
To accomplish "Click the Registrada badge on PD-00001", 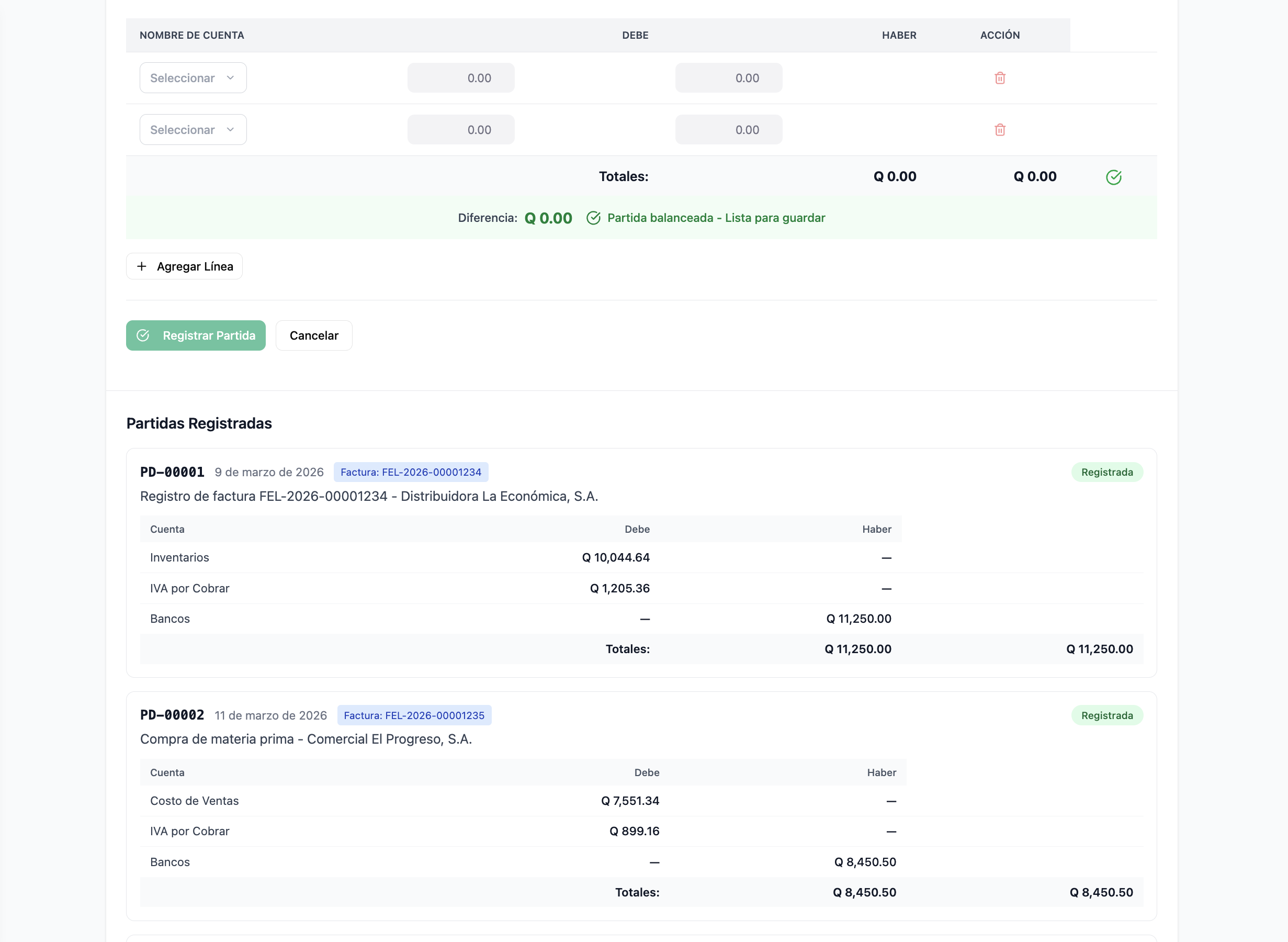I will coord(1107,472).
